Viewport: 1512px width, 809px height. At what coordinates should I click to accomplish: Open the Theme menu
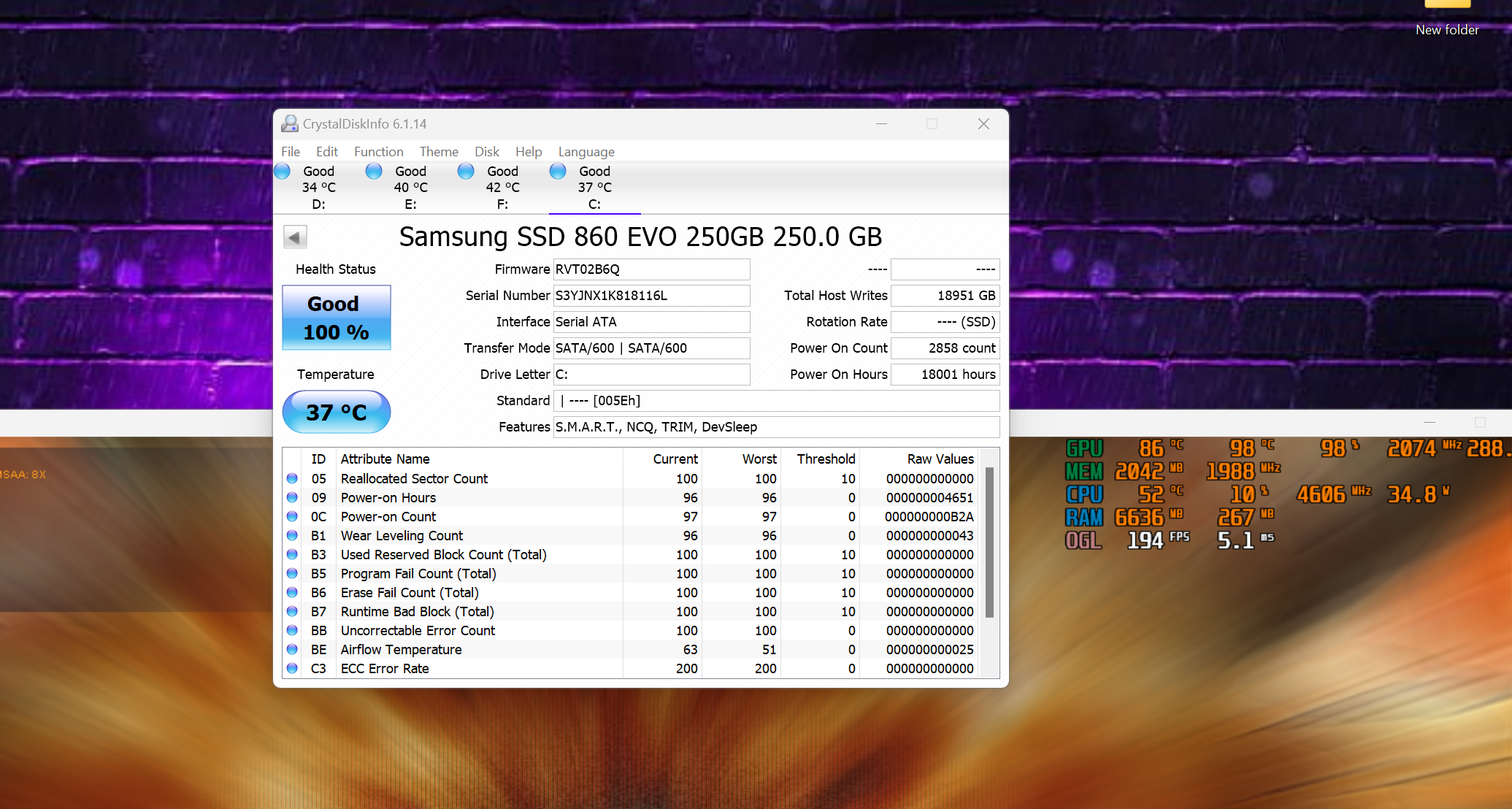(x=439, y=152)
